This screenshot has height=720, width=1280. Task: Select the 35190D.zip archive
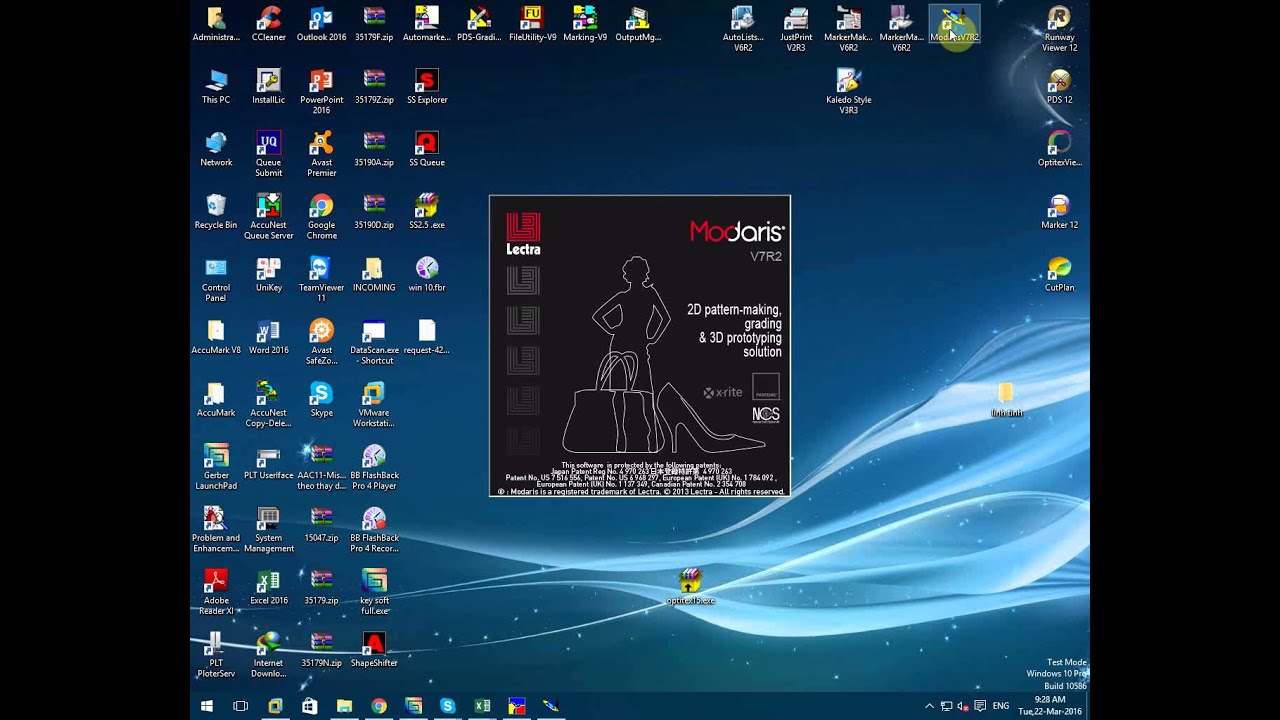374,212
